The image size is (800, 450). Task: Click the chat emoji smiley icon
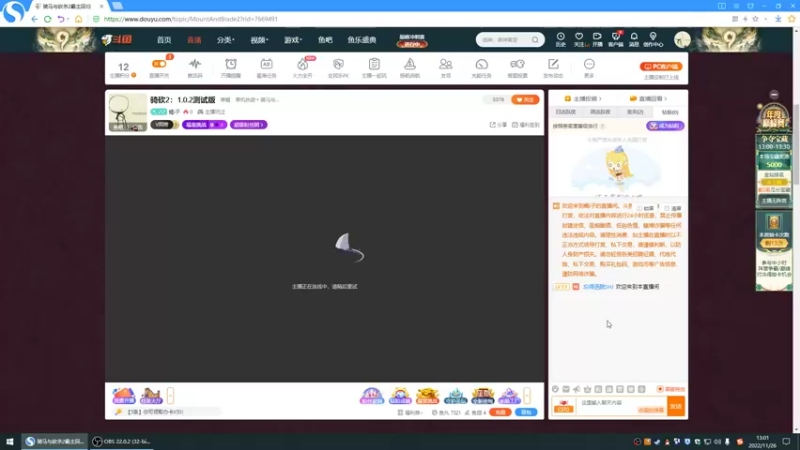555,389
